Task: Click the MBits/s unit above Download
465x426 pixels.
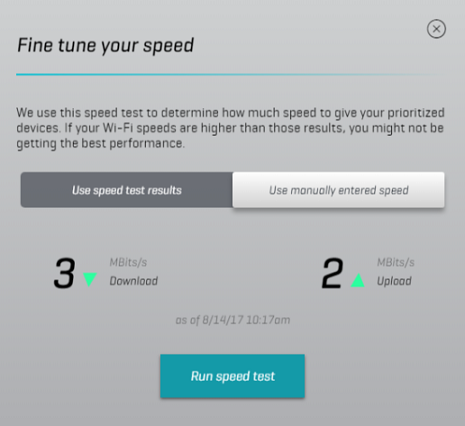Action: pyautogui.click(x=128, y=263)
